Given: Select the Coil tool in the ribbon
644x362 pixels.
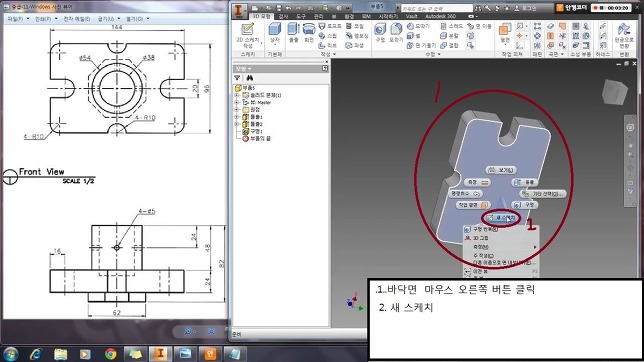Looking at the screenshot, I should (355, 26).
